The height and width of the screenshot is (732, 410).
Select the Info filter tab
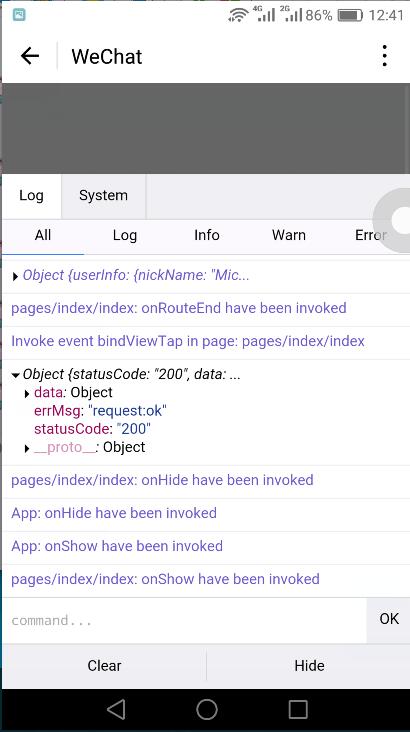click(207, 235)
